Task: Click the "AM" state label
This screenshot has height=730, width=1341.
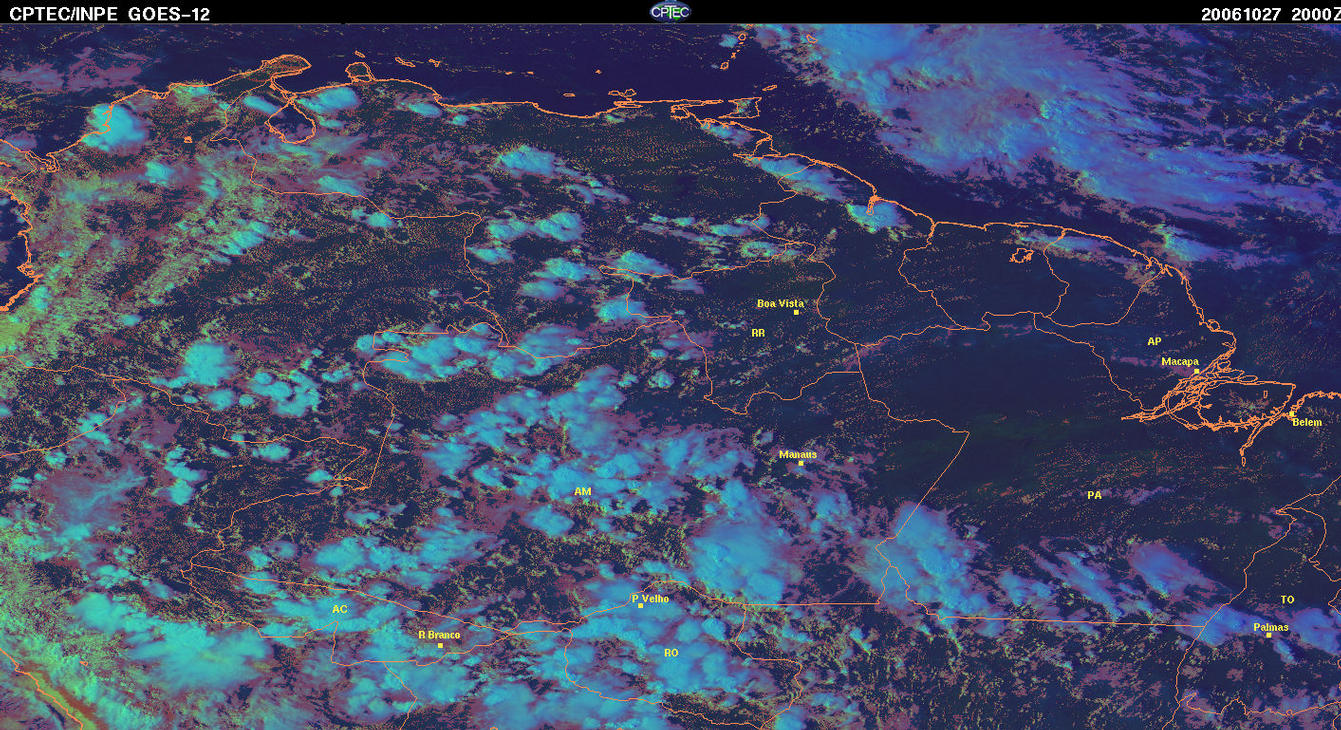Action: [583, 491]
